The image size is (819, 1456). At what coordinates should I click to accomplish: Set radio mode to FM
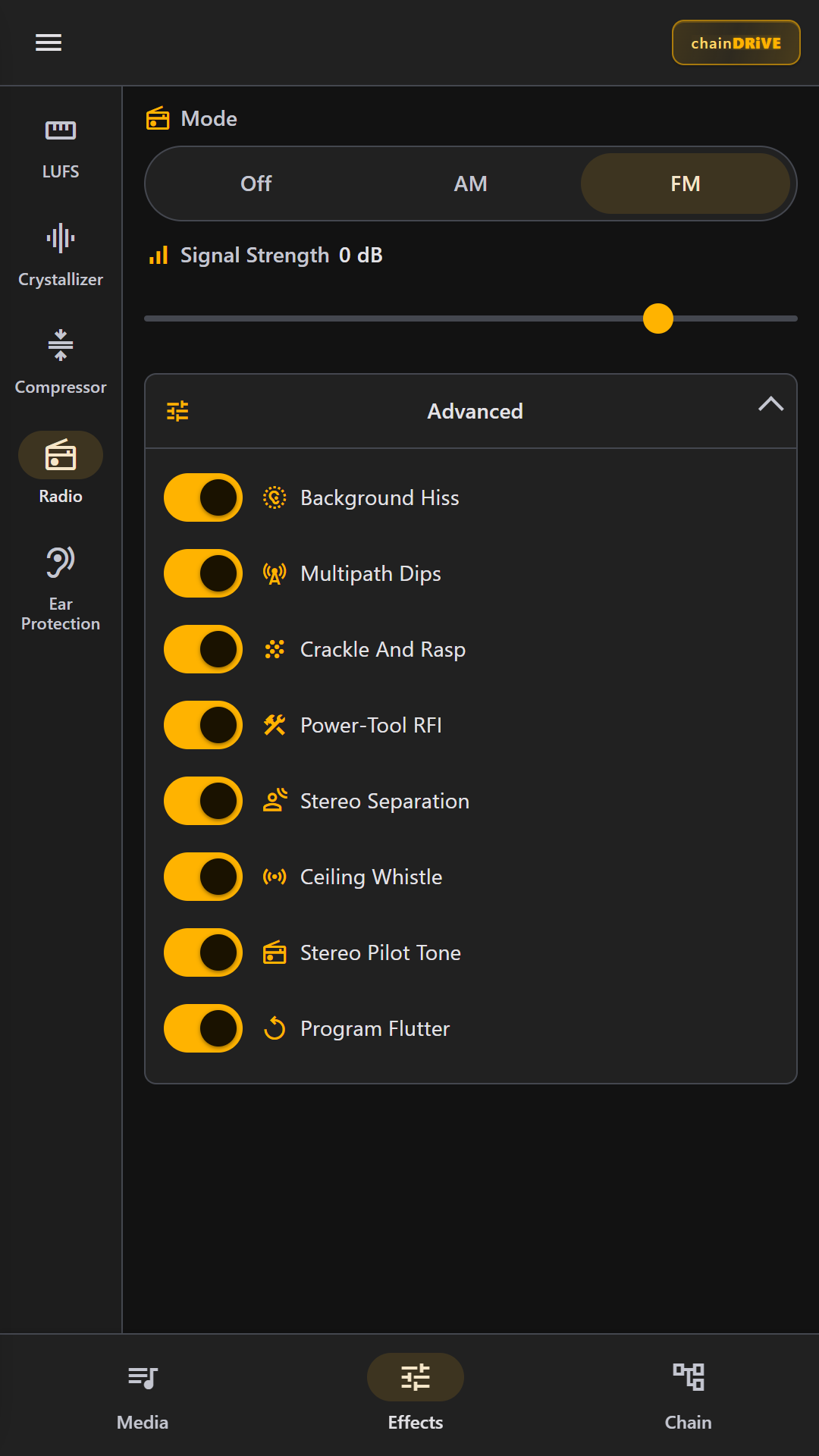tap(686, 184)
